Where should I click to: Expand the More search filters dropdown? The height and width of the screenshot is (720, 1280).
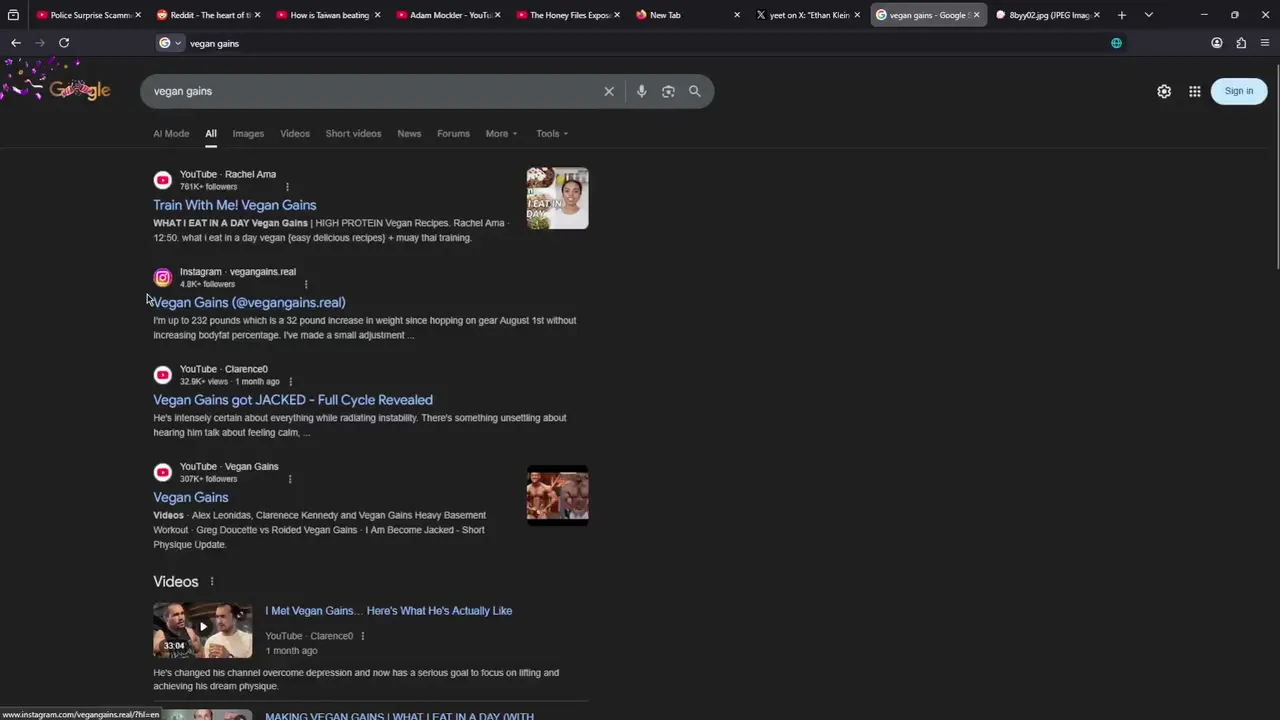pyautogui.click(x=501, y=133)
